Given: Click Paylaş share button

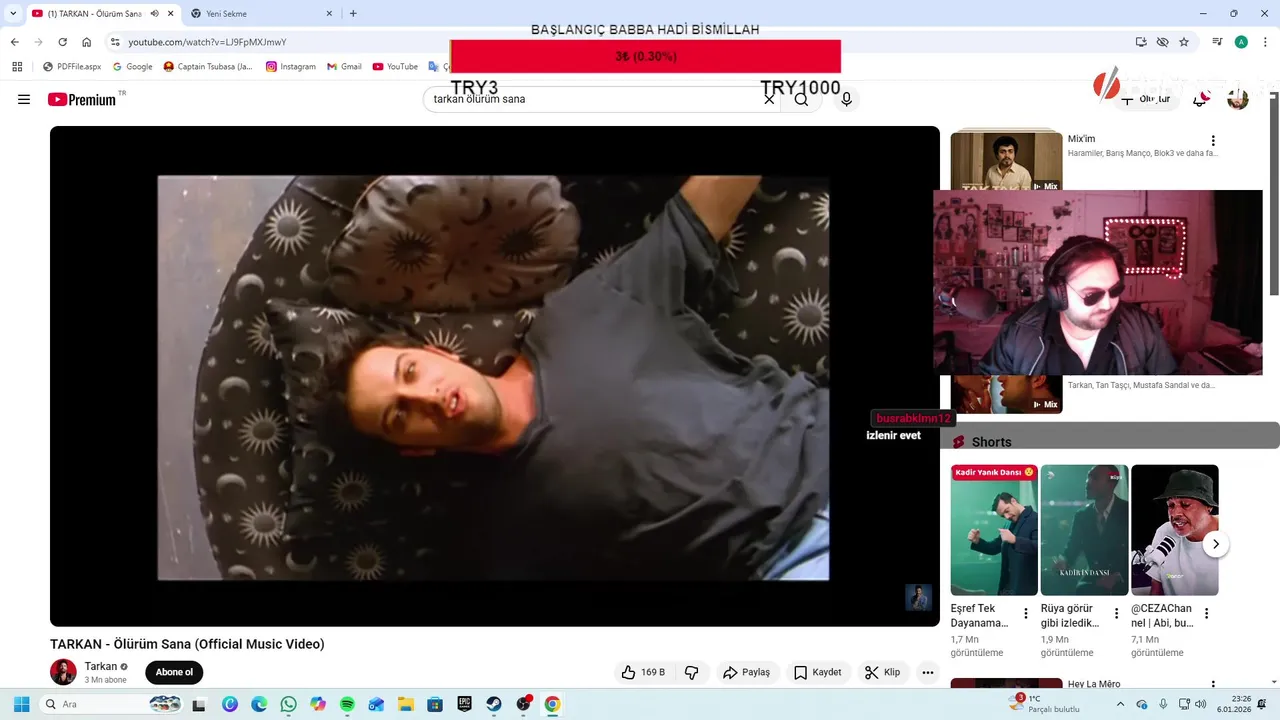Looking at the screenshot, I should coord(747,672).
